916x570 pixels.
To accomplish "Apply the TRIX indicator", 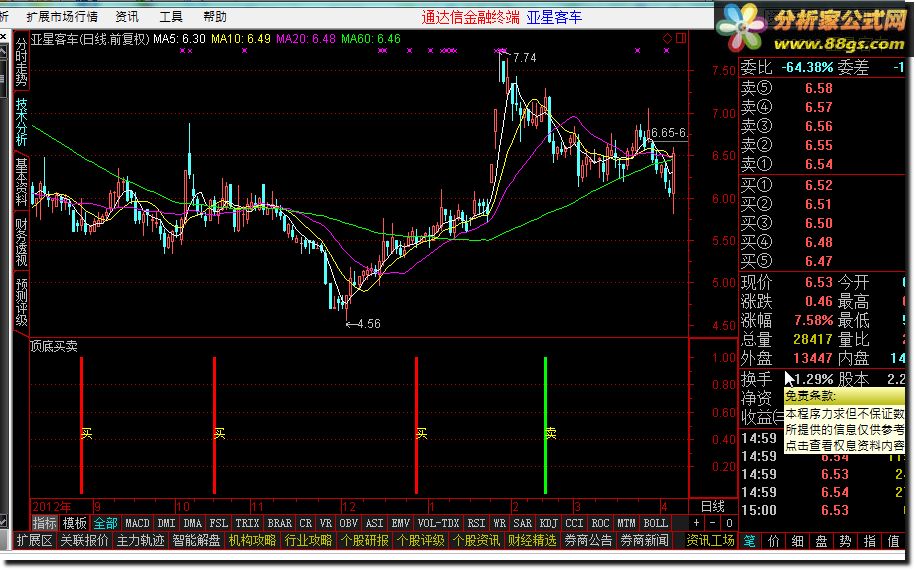I will coord(247,523).
